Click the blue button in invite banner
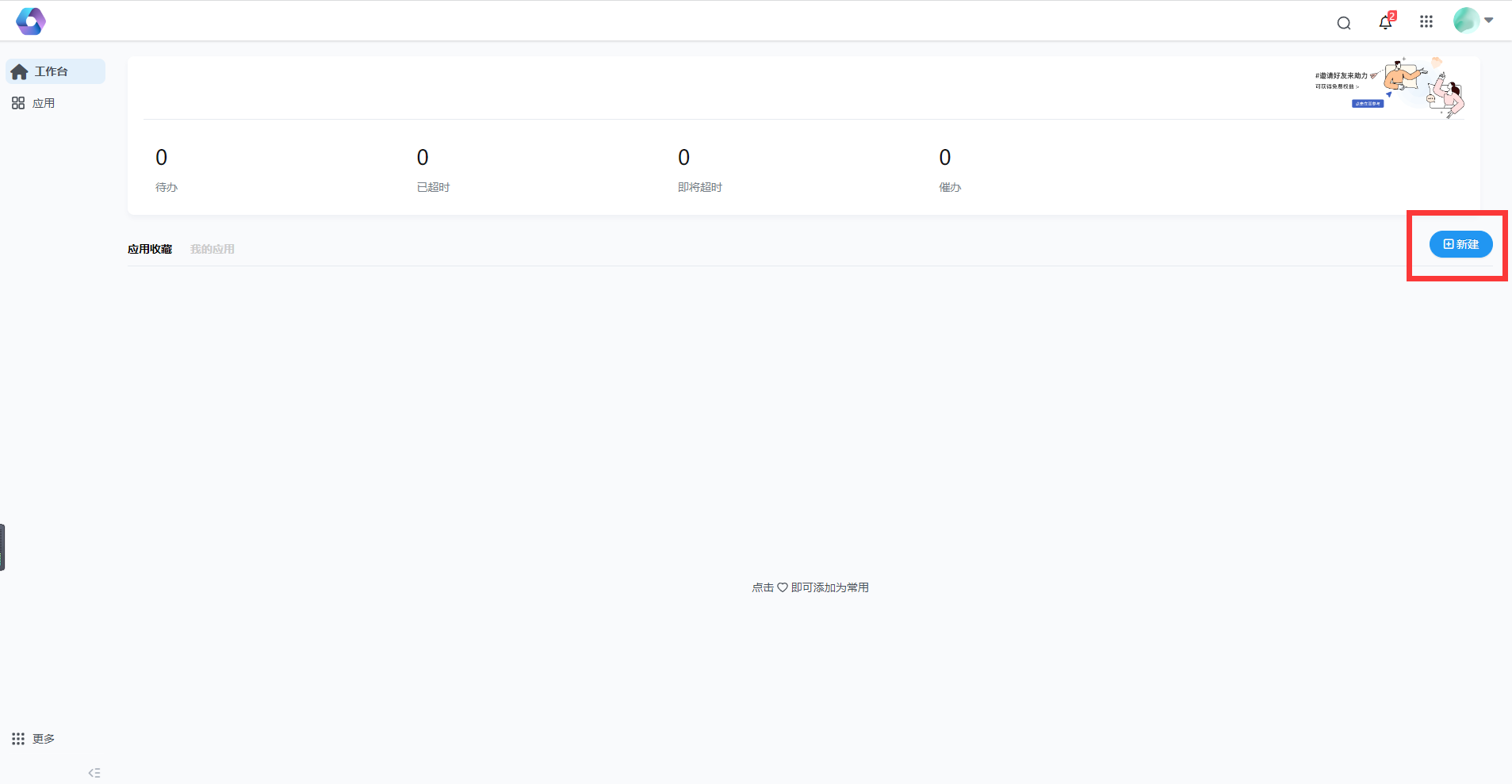 [x=1367, y=104]
